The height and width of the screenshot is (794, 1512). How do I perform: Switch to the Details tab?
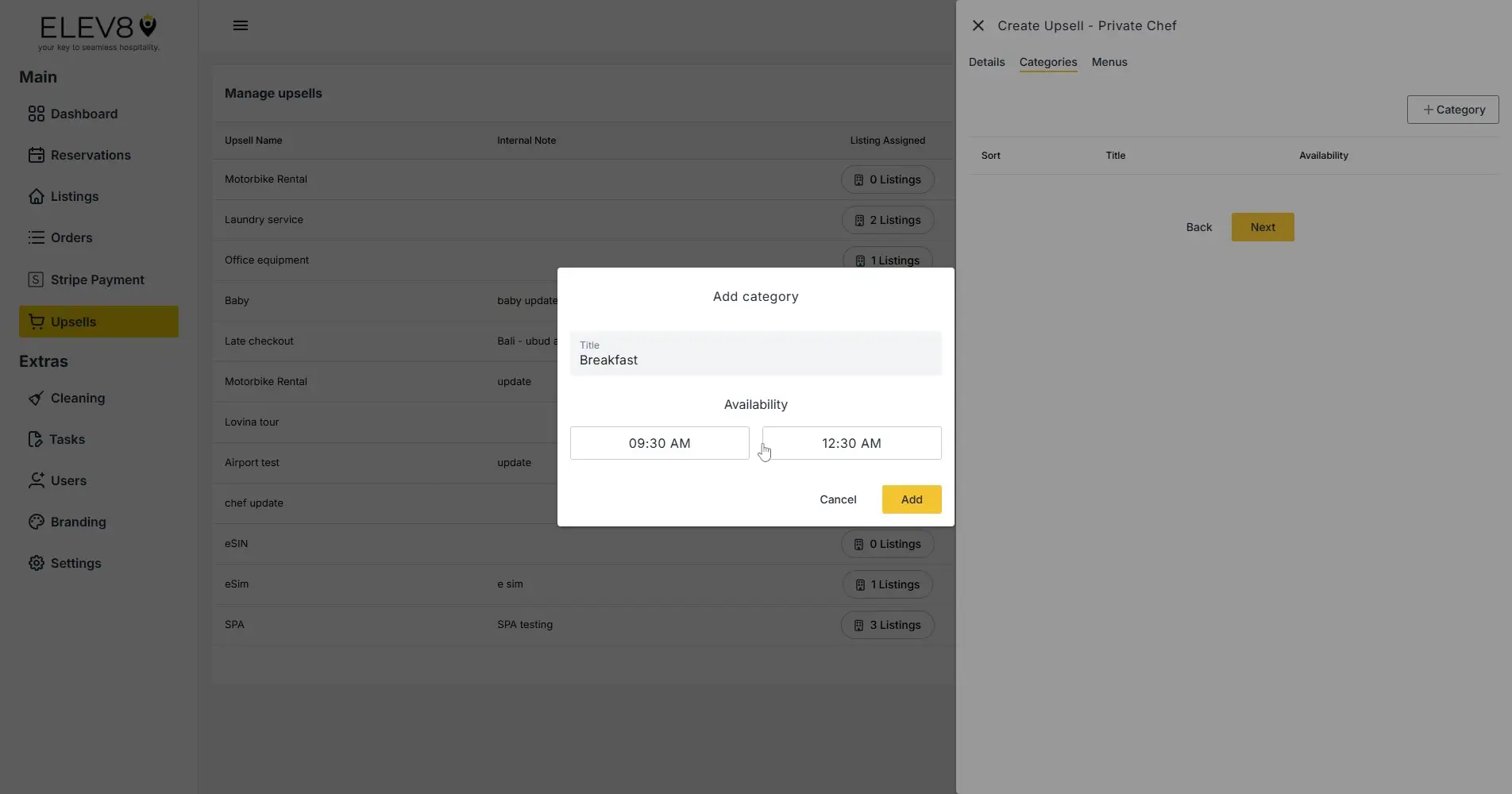(x=985, y=62)
